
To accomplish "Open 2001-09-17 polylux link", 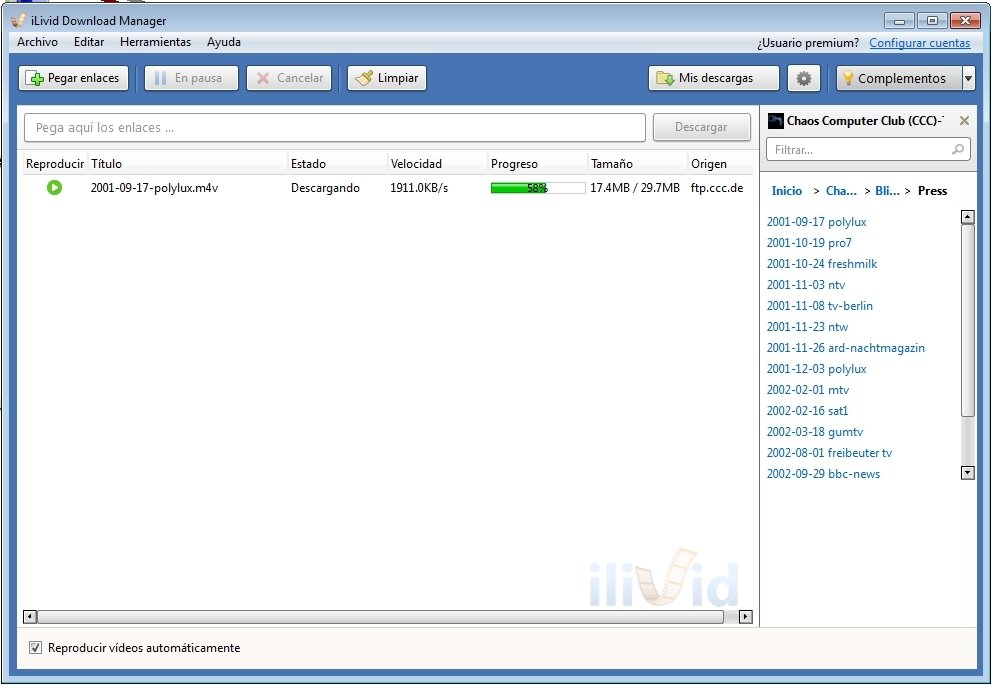I will [x=816, y=222].
